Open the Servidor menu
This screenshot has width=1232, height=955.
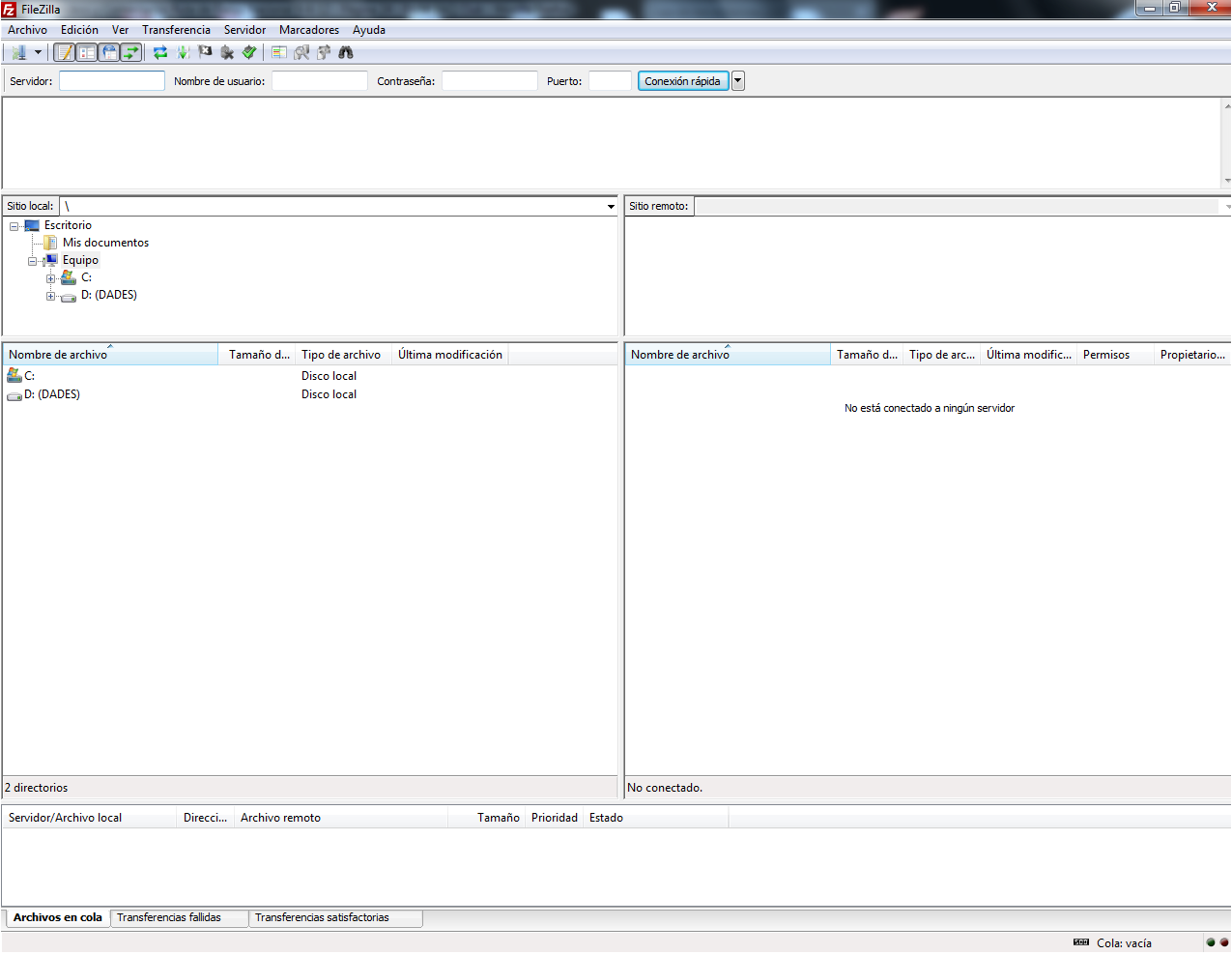tap(244, 30)
